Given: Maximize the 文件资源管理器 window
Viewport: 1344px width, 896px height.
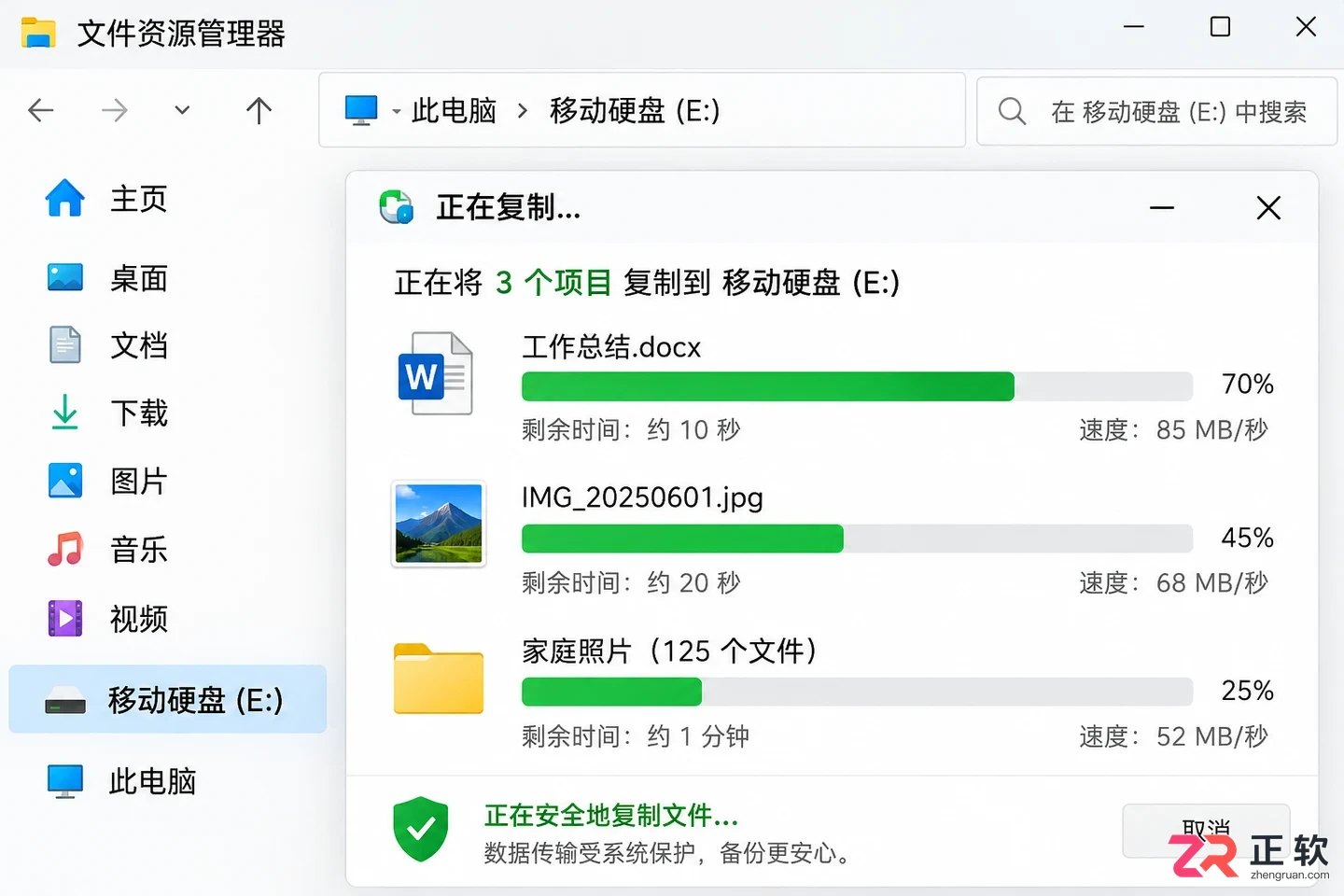Looking at the screenshot, I should pyautogui.click(x=1220, y=27).
